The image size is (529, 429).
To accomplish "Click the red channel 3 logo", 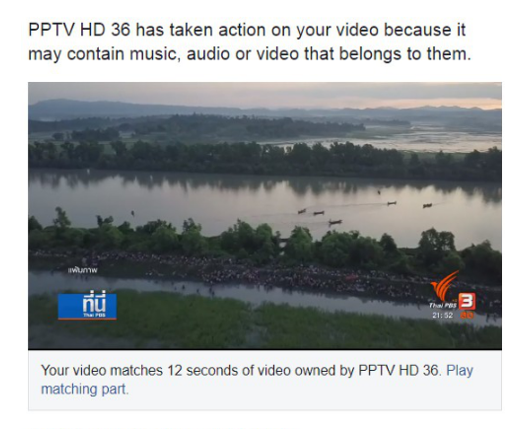I will [x=468, y=301].
